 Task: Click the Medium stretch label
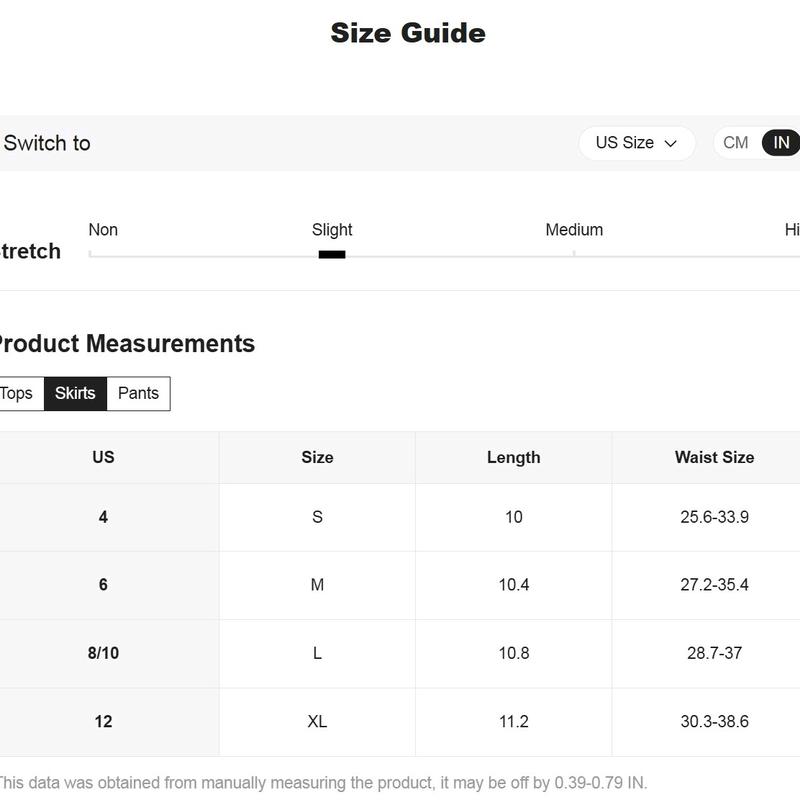[574, 230]
